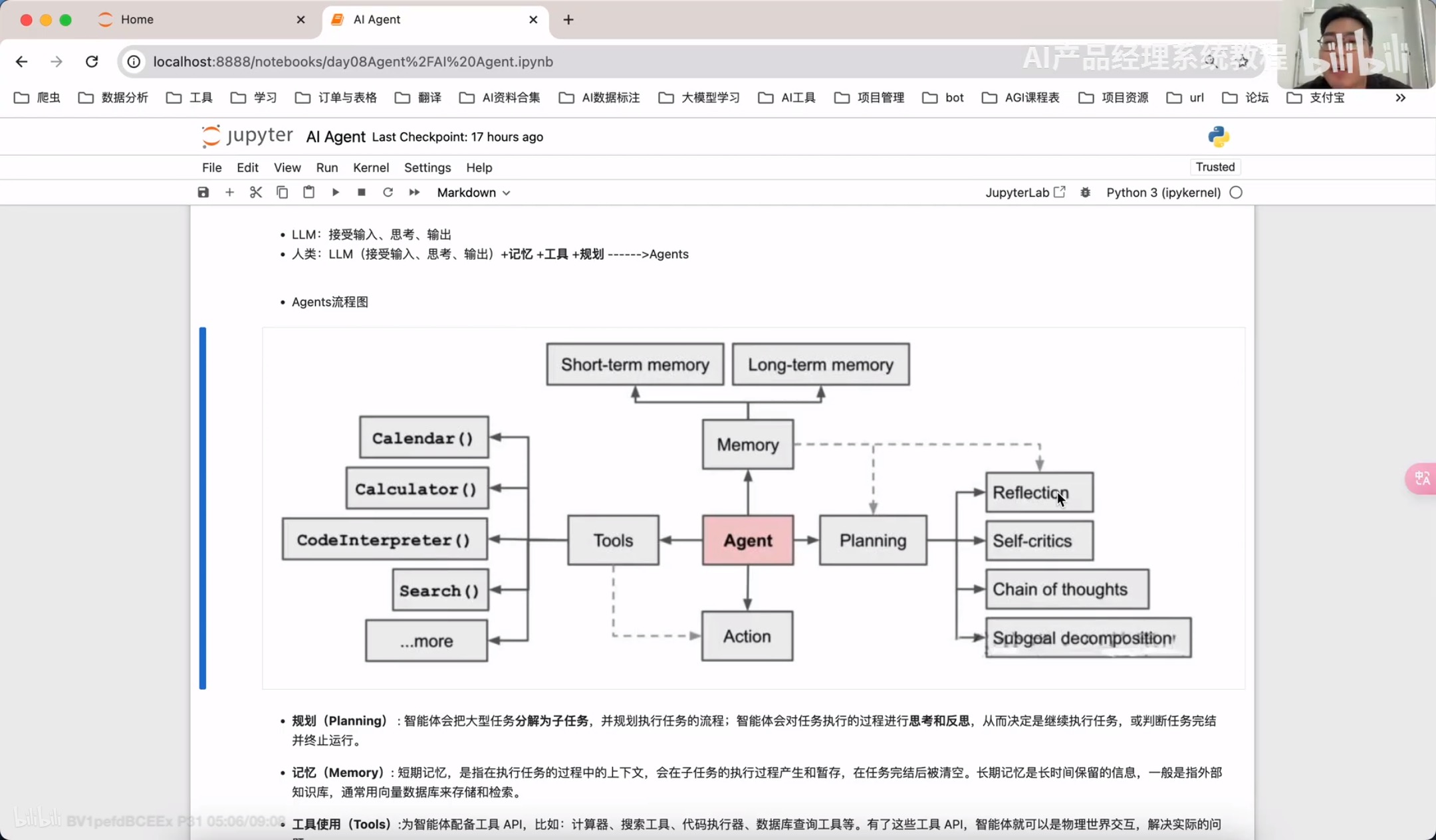1436x840 pixels.
Task: Switch to the Home tab
Action: [x=137, y=19]
